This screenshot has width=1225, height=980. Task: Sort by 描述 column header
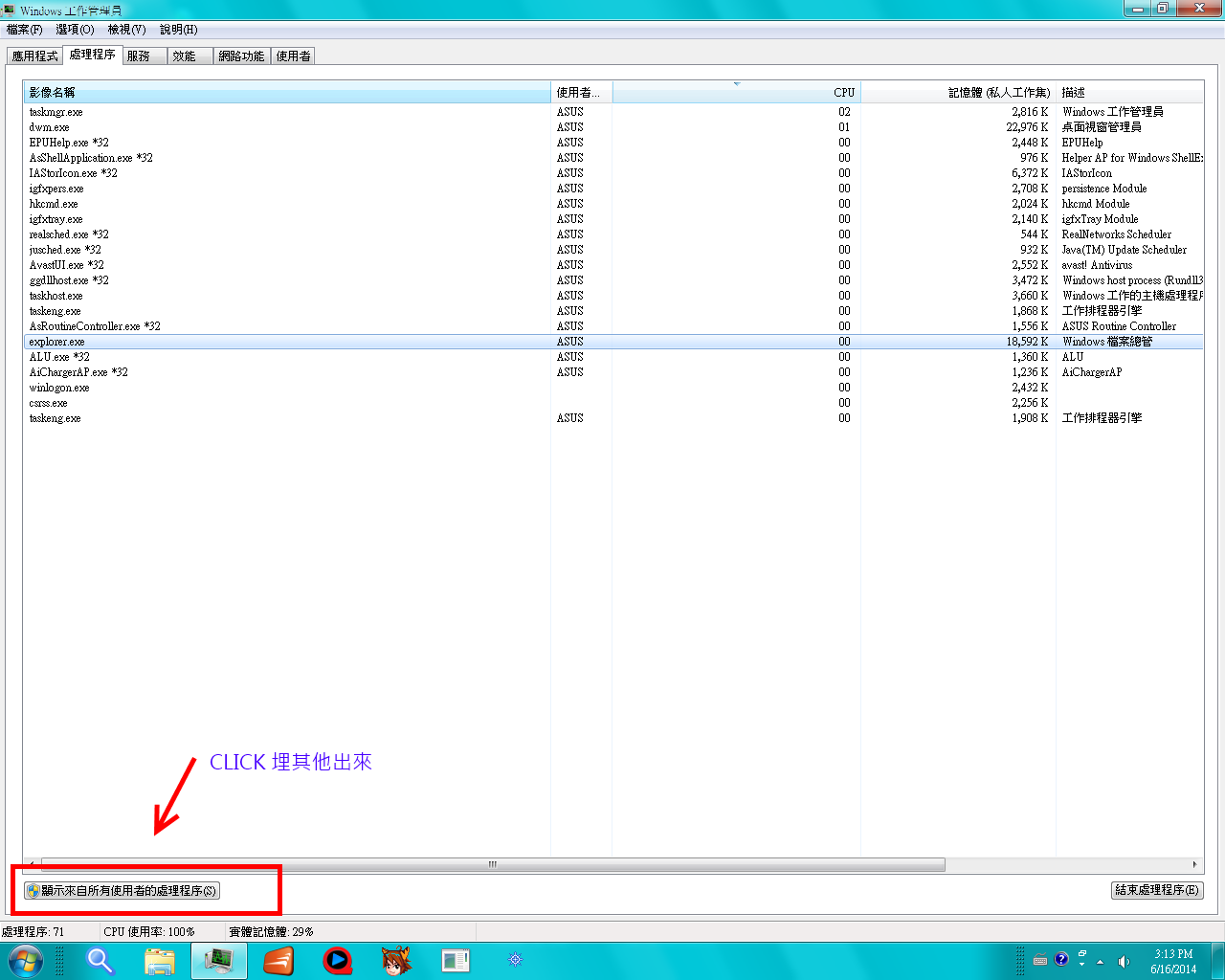click(1129, 93)
